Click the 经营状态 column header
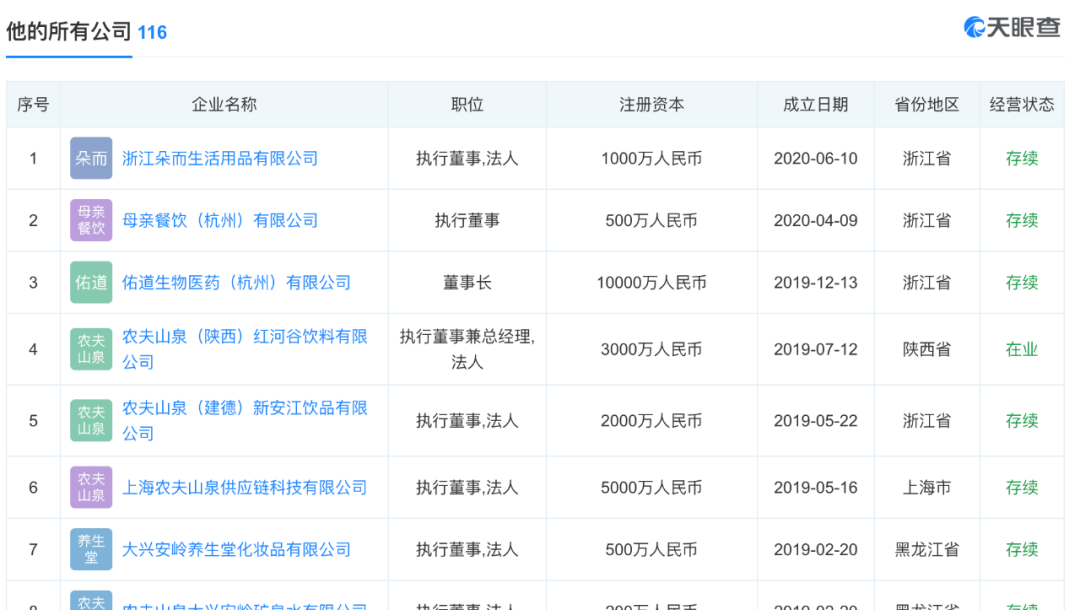The height and width of the screenshot is (610, 1080). tap(1021, 105)
